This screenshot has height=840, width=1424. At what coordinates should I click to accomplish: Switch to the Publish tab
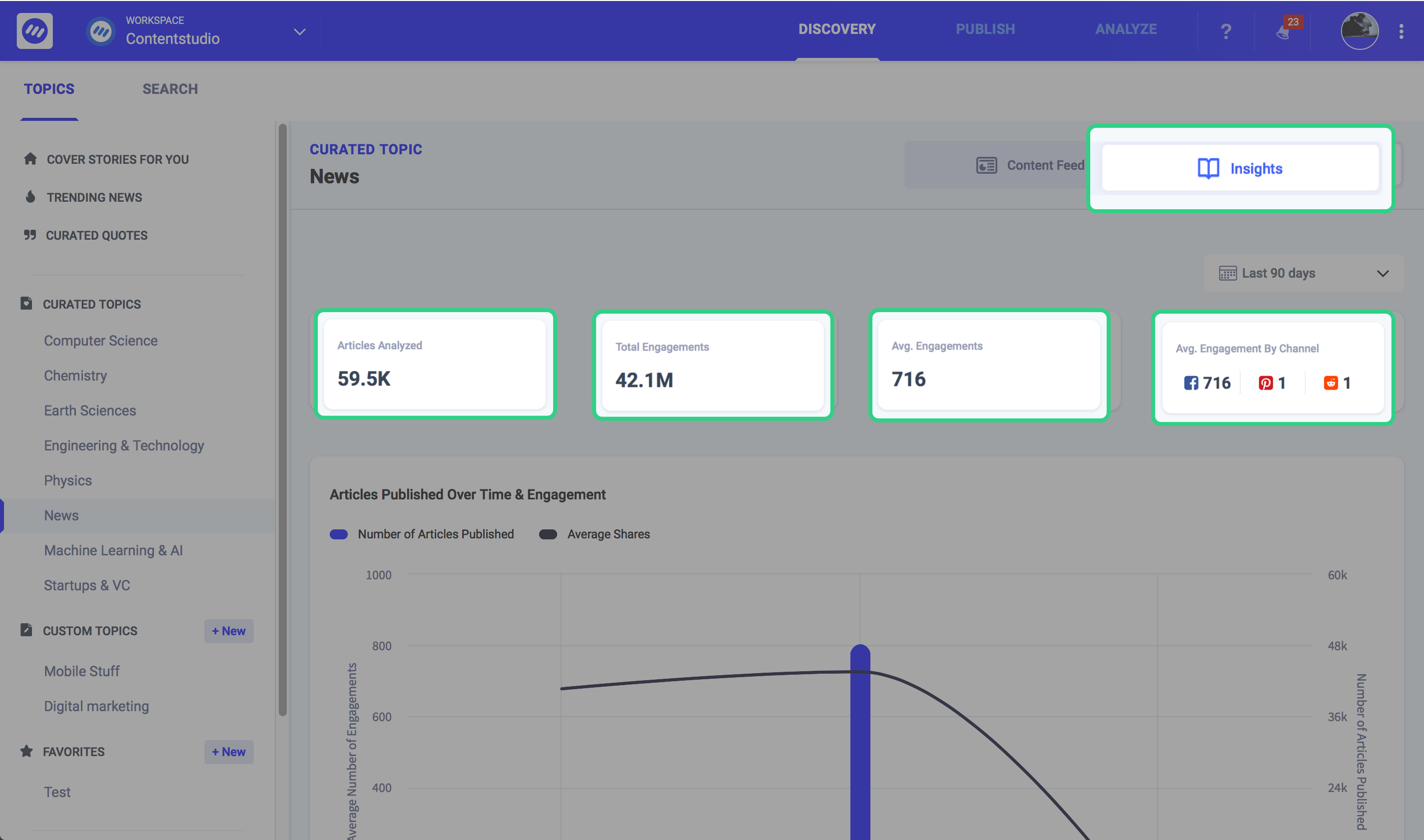[985, 29]
